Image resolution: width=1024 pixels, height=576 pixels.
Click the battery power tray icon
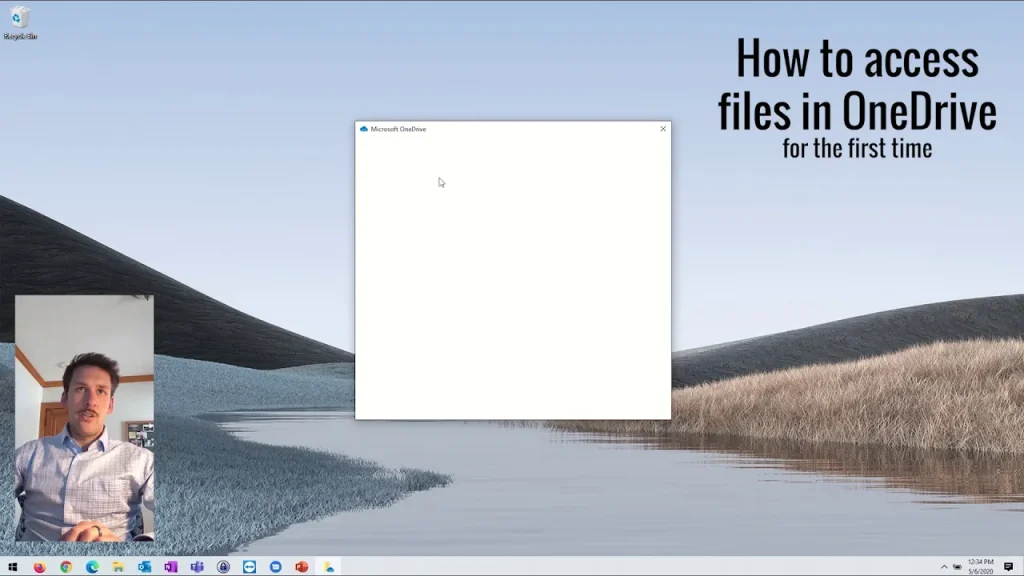pyautogui.click(x=957, y=567)
